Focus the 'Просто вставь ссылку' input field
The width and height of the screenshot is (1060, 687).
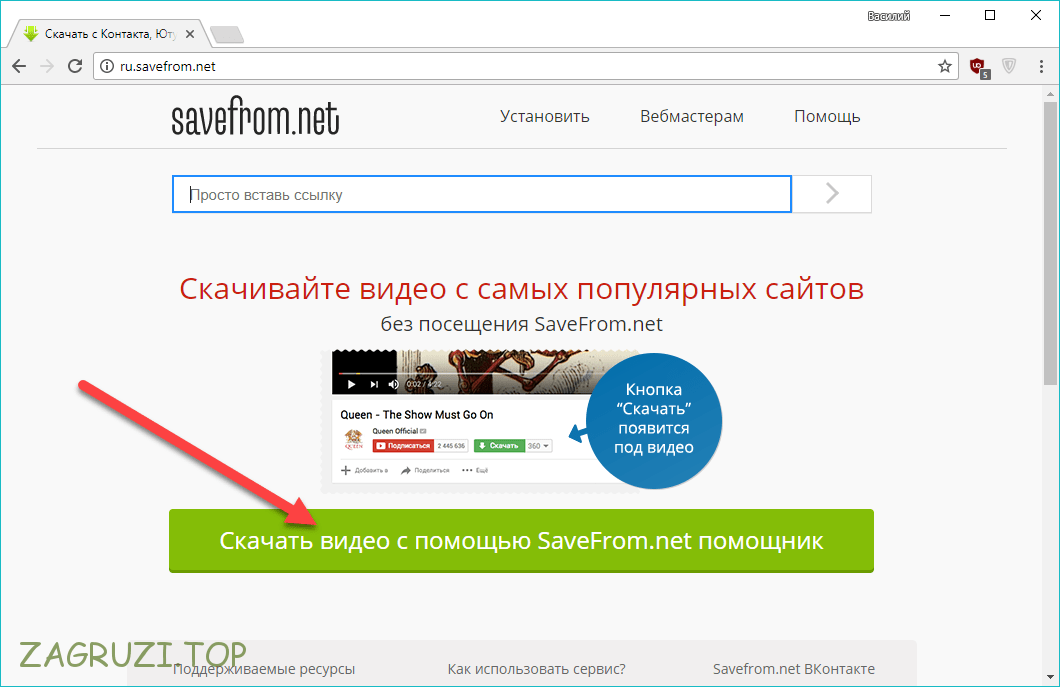481,194
